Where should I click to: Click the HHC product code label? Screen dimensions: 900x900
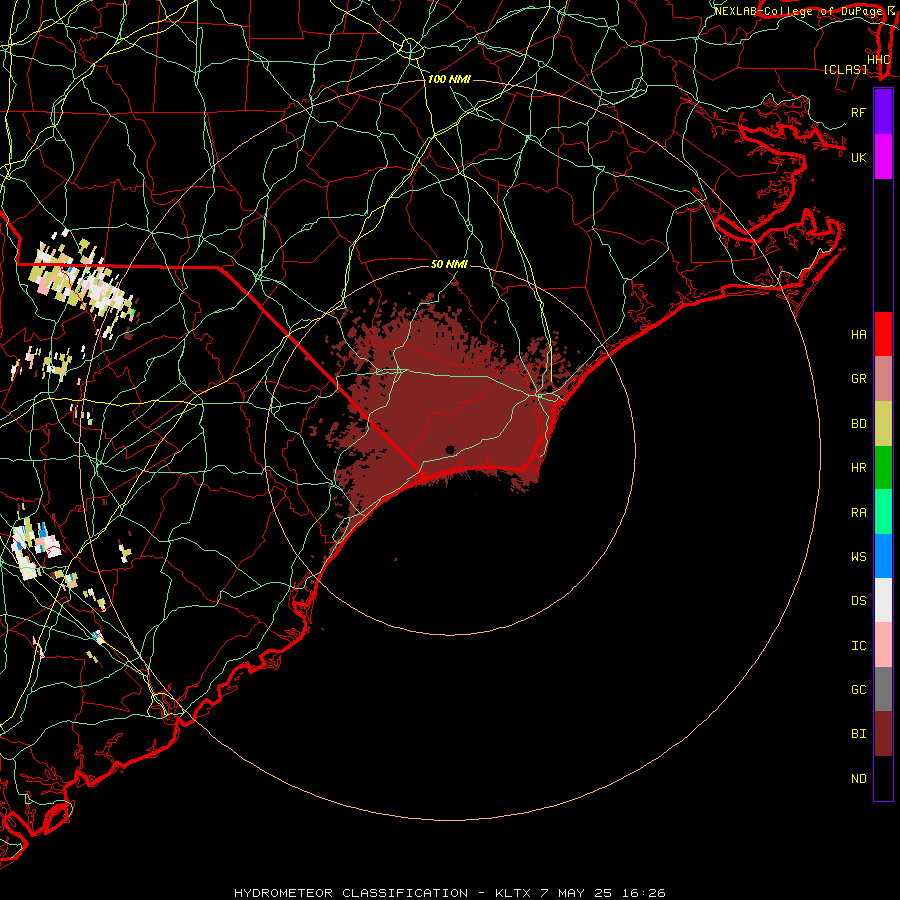click(879, 60)
